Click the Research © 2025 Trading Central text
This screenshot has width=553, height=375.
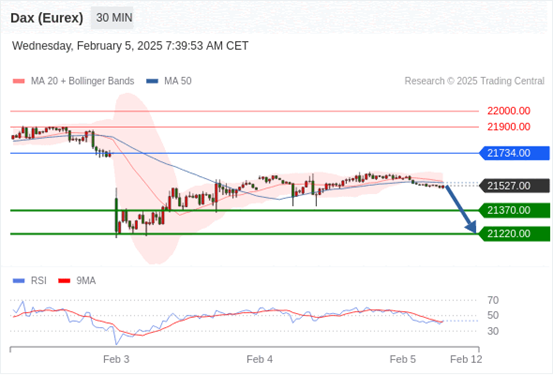coord(474,81)
